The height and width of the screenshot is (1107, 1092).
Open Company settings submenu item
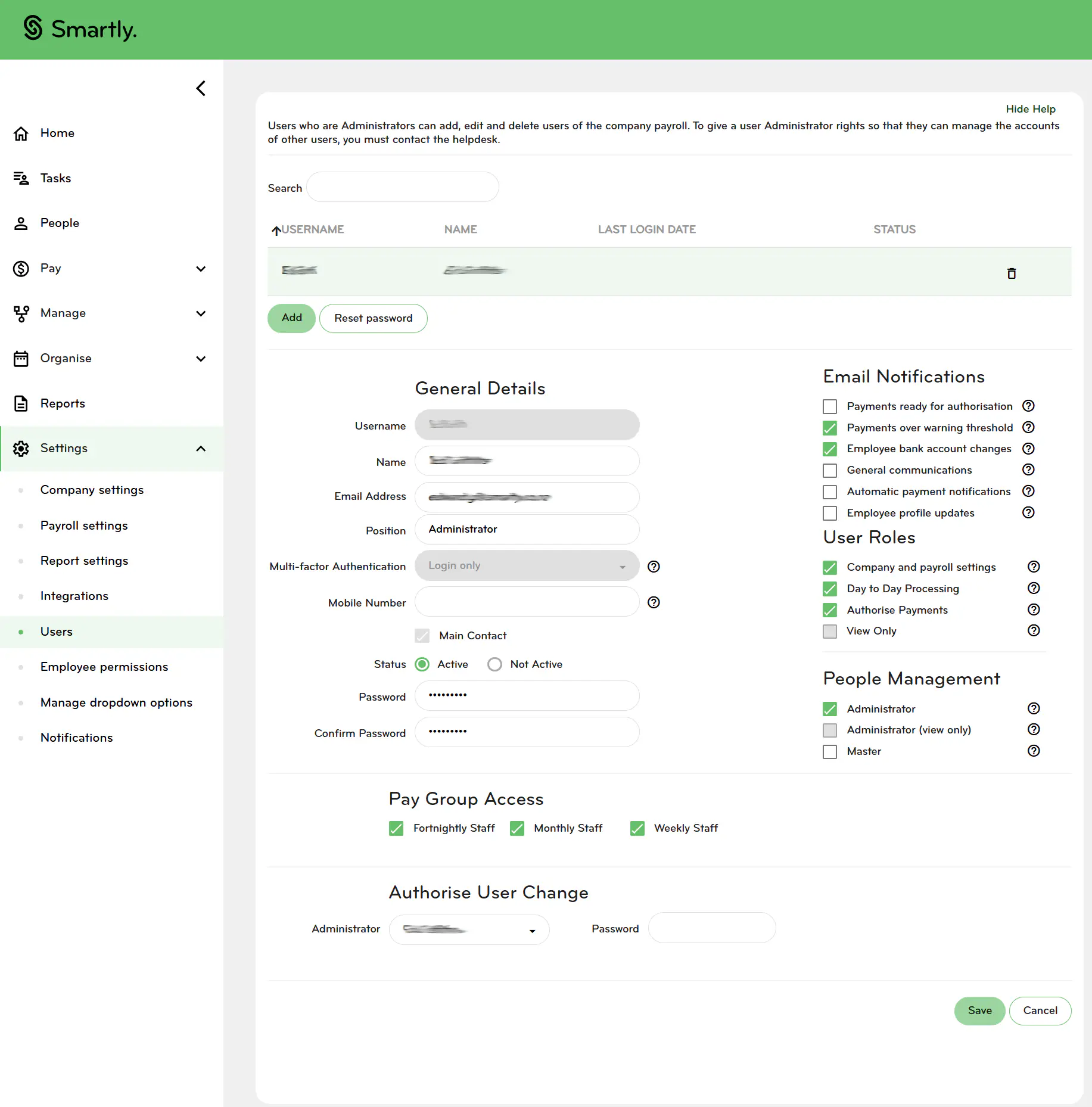click(92, 490)
